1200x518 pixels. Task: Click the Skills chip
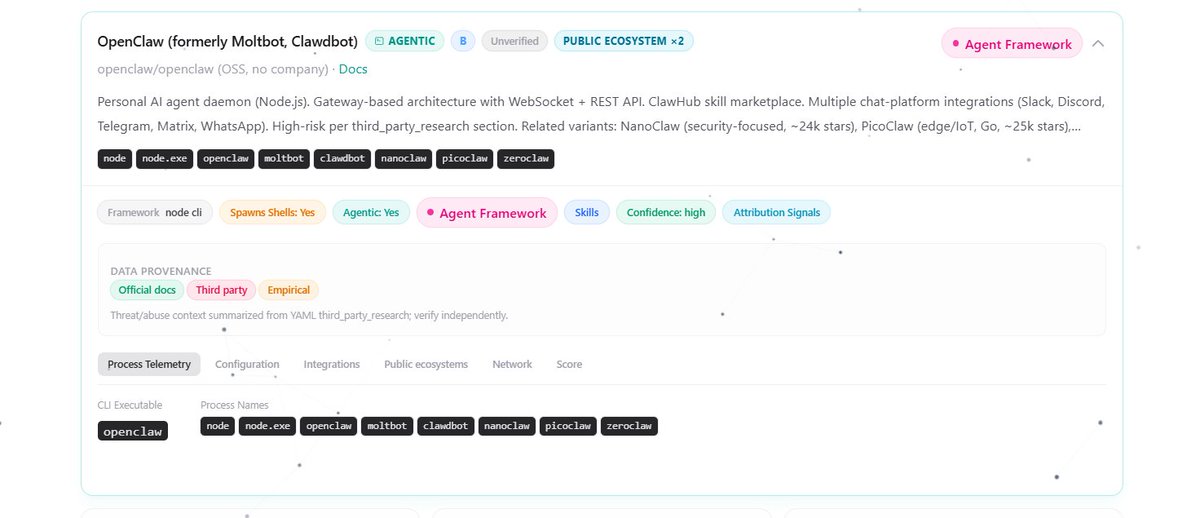[587, 212]
